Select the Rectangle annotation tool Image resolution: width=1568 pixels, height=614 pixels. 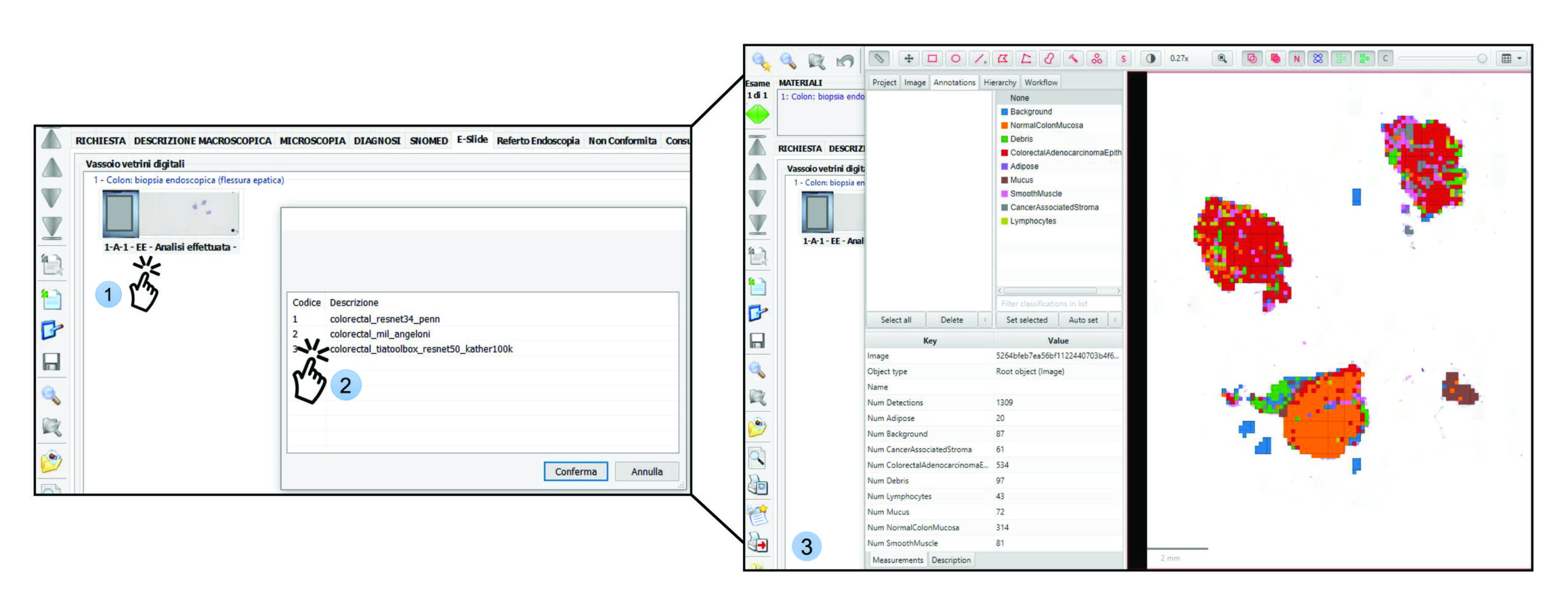tap(932, 59)
